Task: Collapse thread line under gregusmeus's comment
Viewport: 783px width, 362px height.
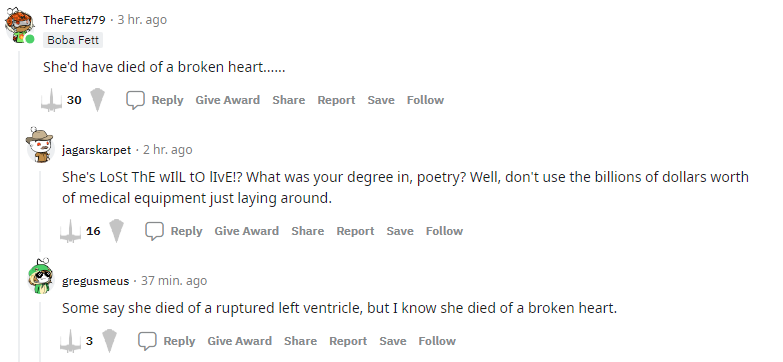Action: [40, 332]
